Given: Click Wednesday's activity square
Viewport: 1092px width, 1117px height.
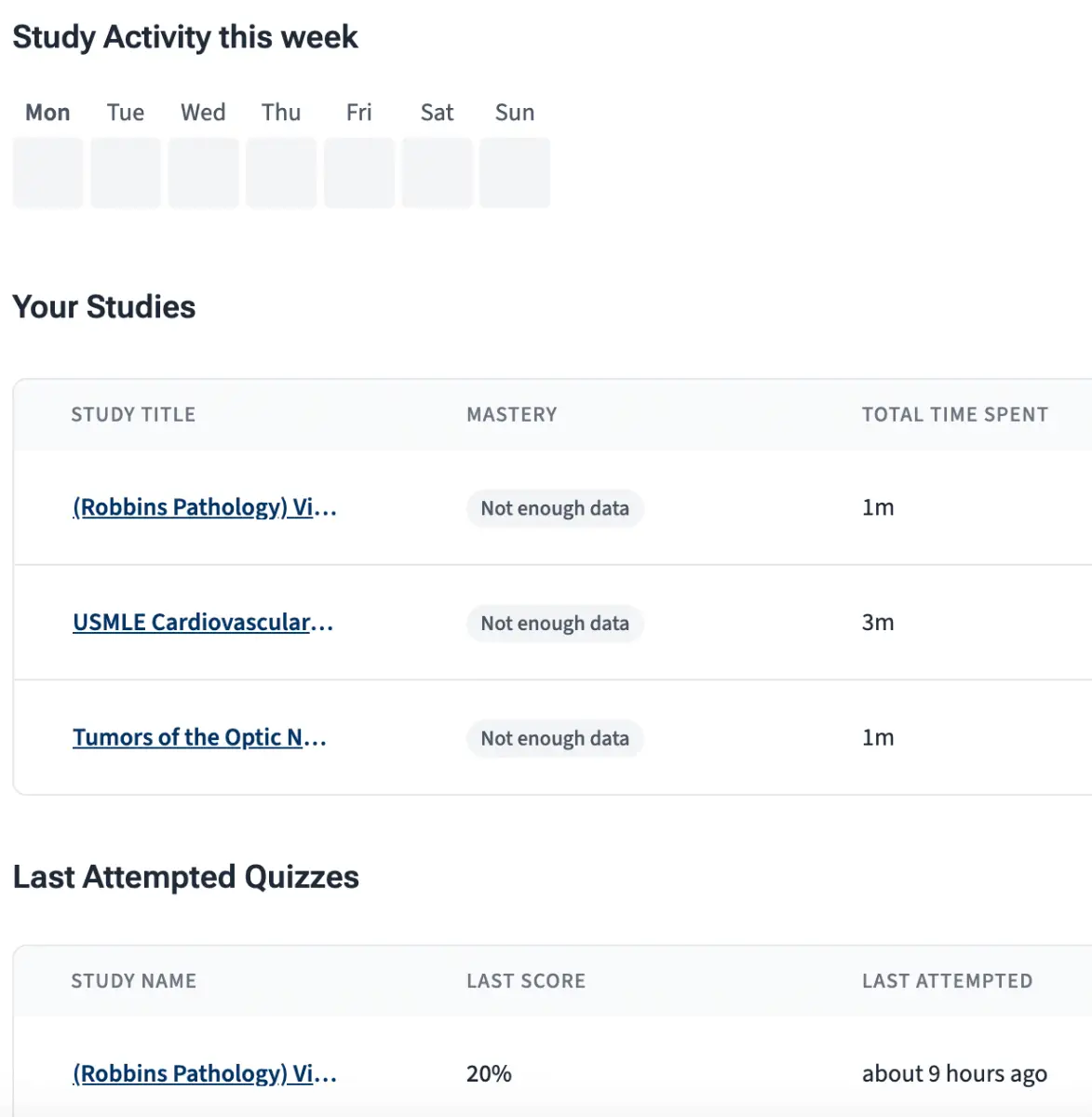Looking at the screenshot, I should coord(203,173).
